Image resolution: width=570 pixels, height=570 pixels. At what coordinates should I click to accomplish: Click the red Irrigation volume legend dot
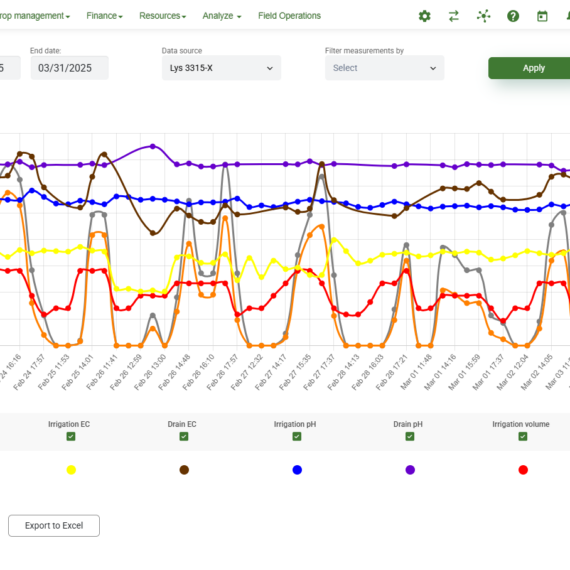coord(523,470)
